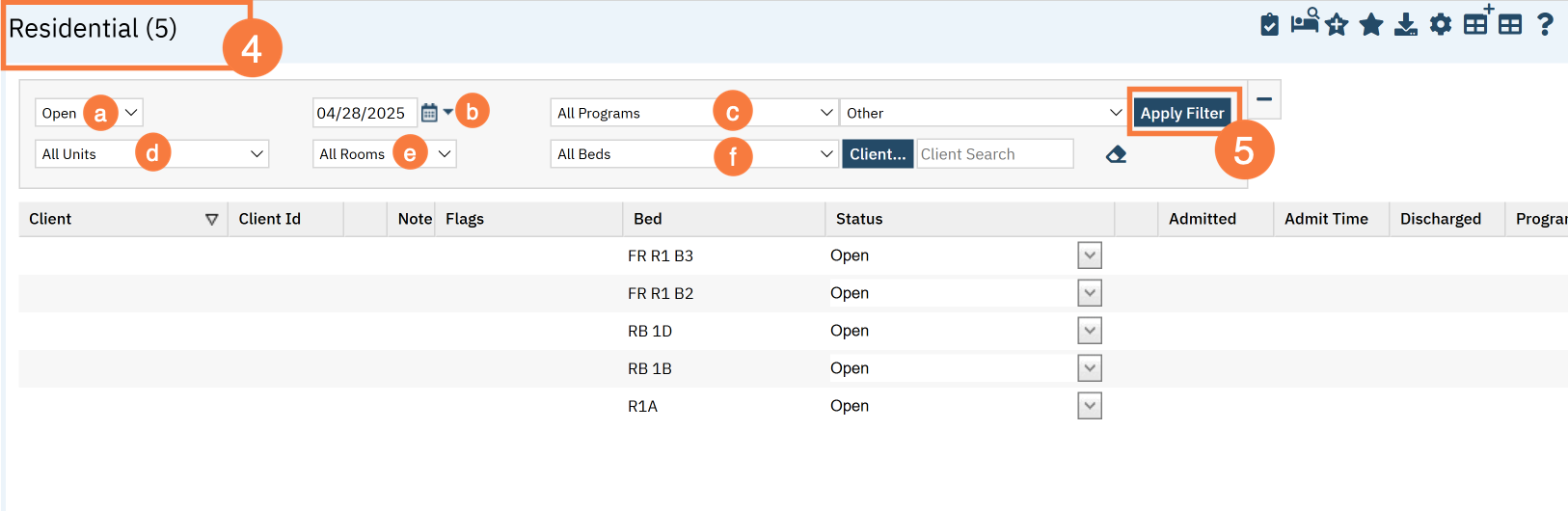Viewport: 1568px width, 511px height.
Task: Expand the Open status filter dropdown
Action: 89,113
